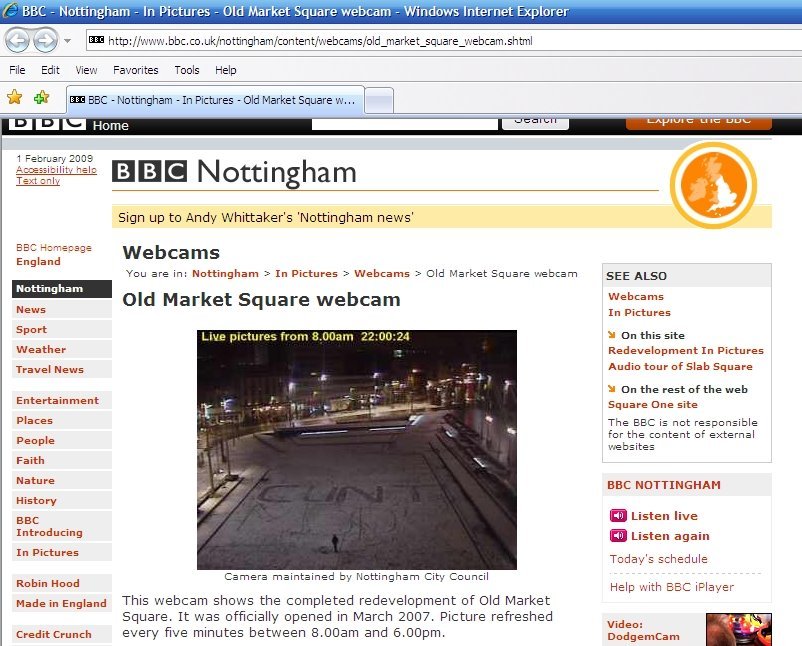
Task: Open a new blank tab
Action: click(379, 100)
